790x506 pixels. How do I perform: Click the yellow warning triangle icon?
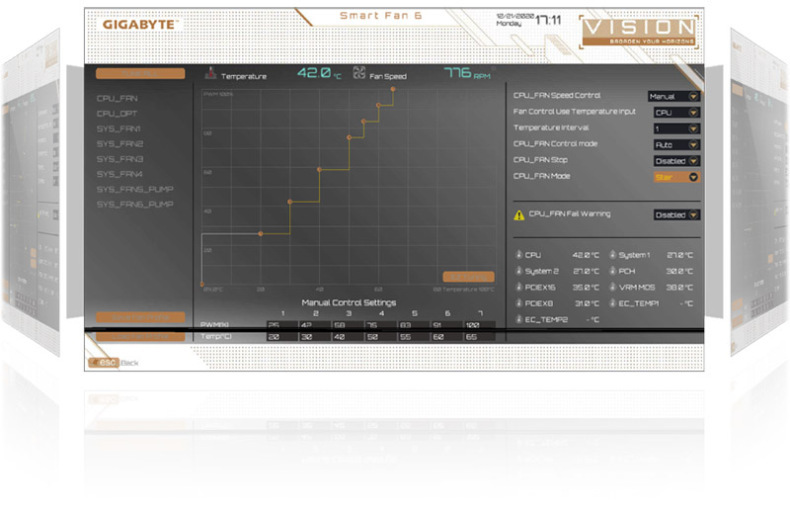pyautogui.click(x=519, y=215)
